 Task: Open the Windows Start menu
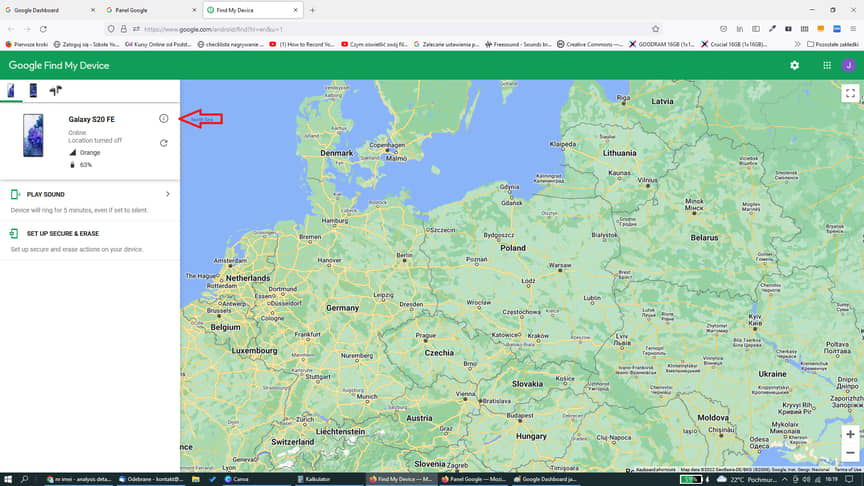[x=8, y=479]
